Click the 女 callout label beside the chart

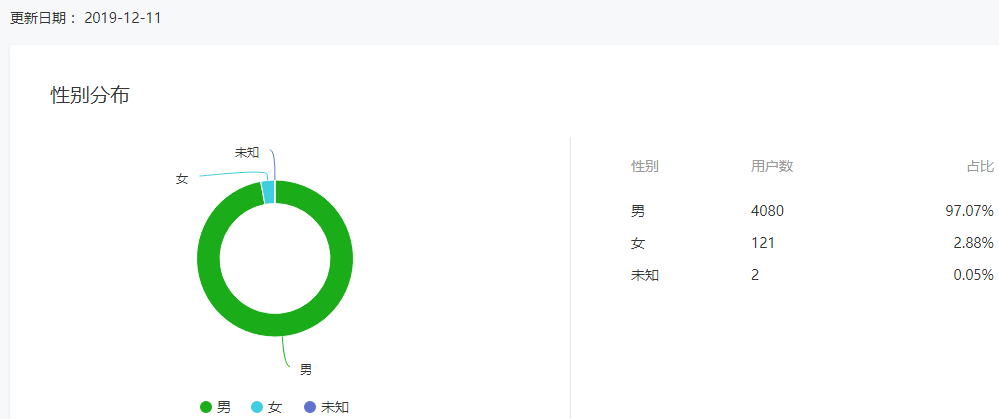pos(182,180)
